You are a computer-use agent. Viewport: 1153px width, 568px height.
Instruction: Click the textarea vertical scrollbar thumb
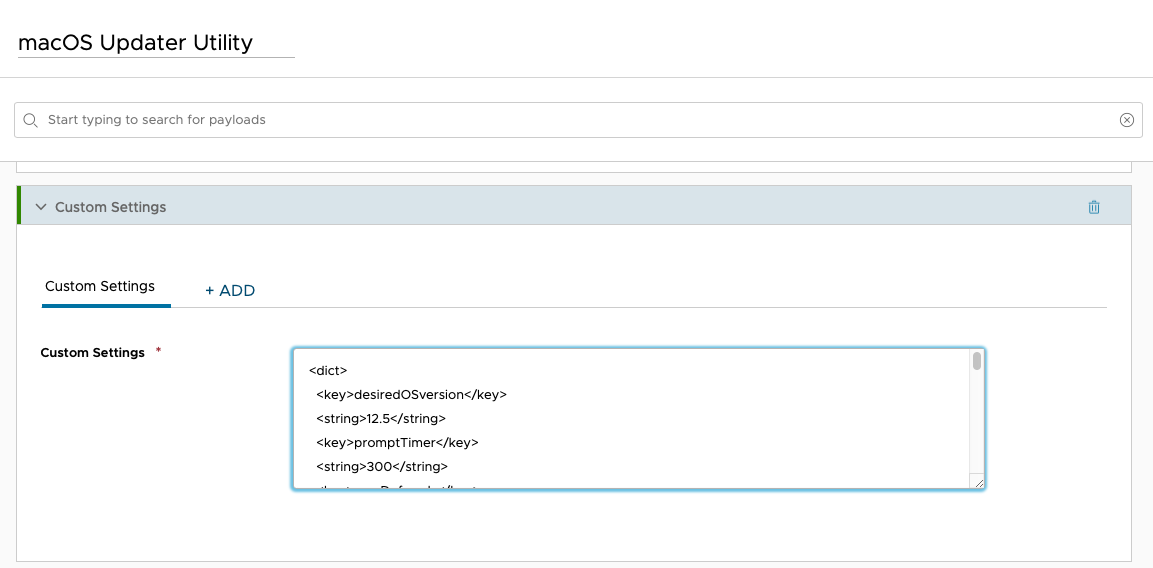(x=977, y=361)
